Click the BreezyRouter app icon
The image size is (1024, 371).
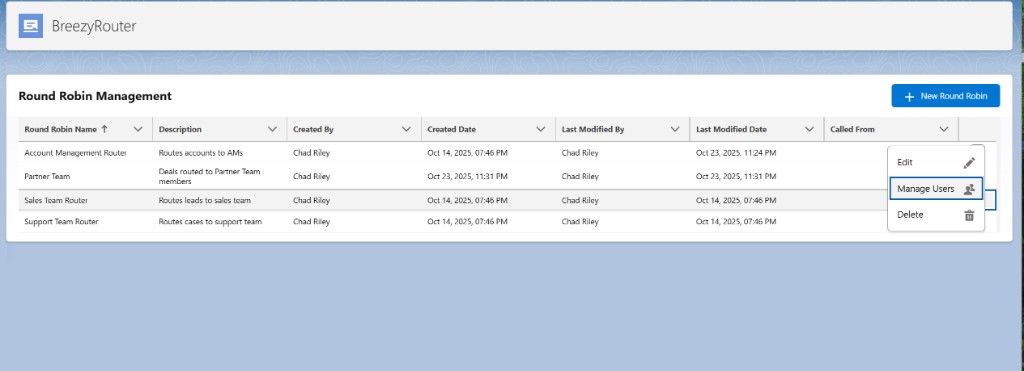(x=31, y=26)
